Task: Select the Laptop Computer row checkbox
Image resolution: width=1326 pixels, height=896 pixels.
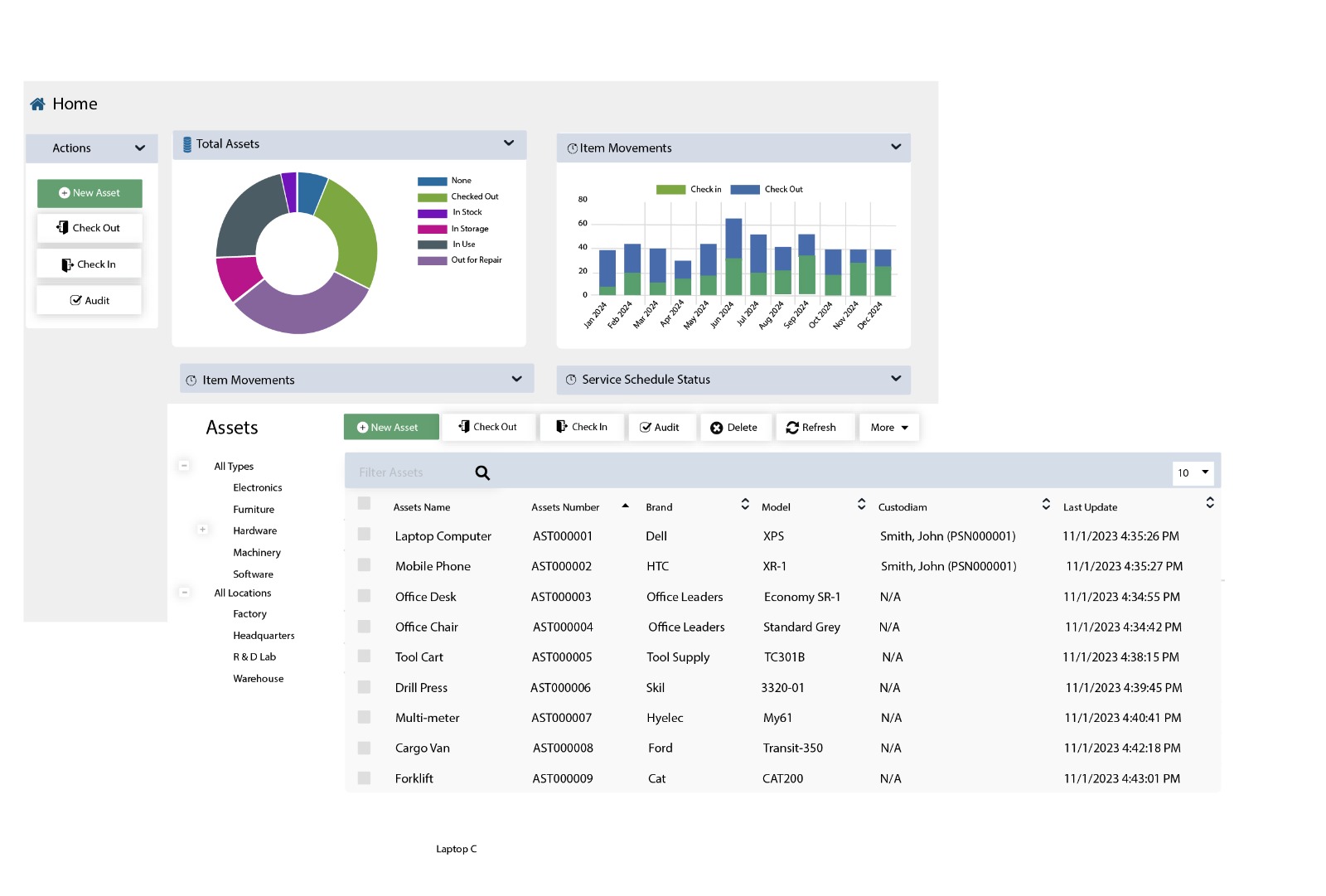Action: 364,535
